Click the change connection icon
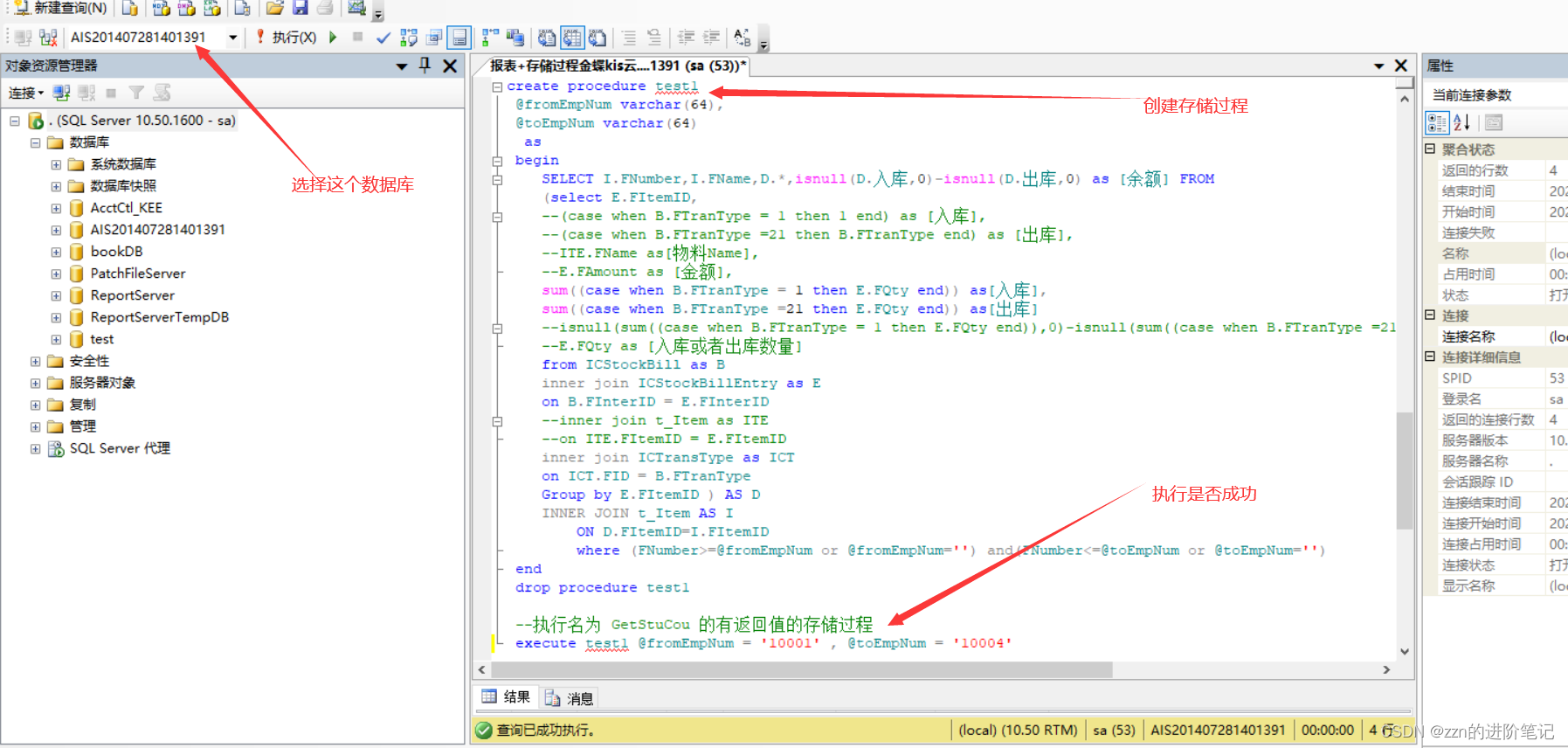Screen dimensions: 1568x748 coord(48,38)
